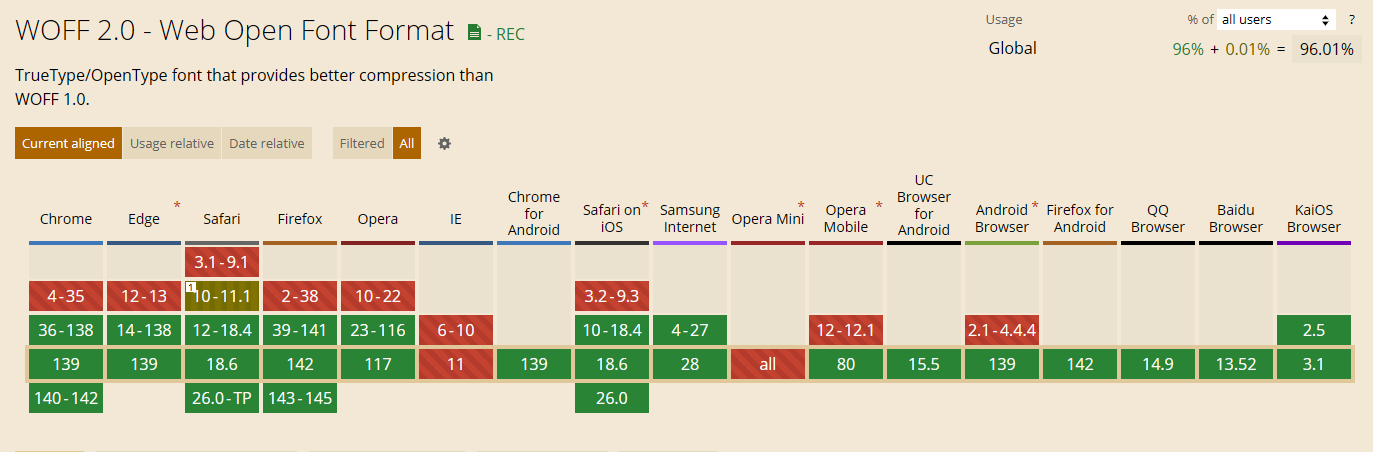Click the Global usage 96.01% total
The image size is (1373, 452).
click(x=1326, y=49)
